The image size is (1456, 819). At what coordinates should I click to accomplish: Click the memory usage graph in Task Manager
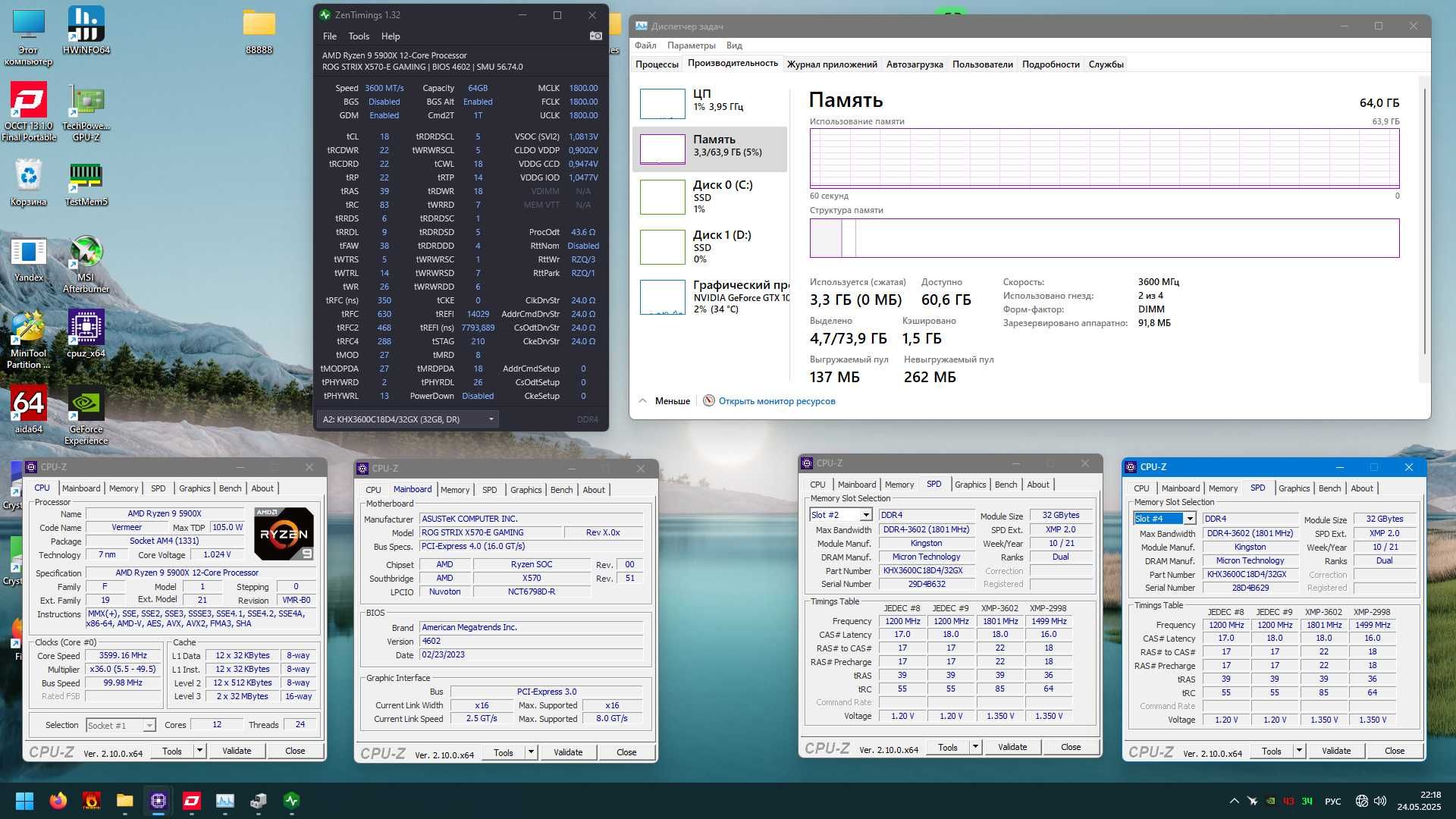1104,158
